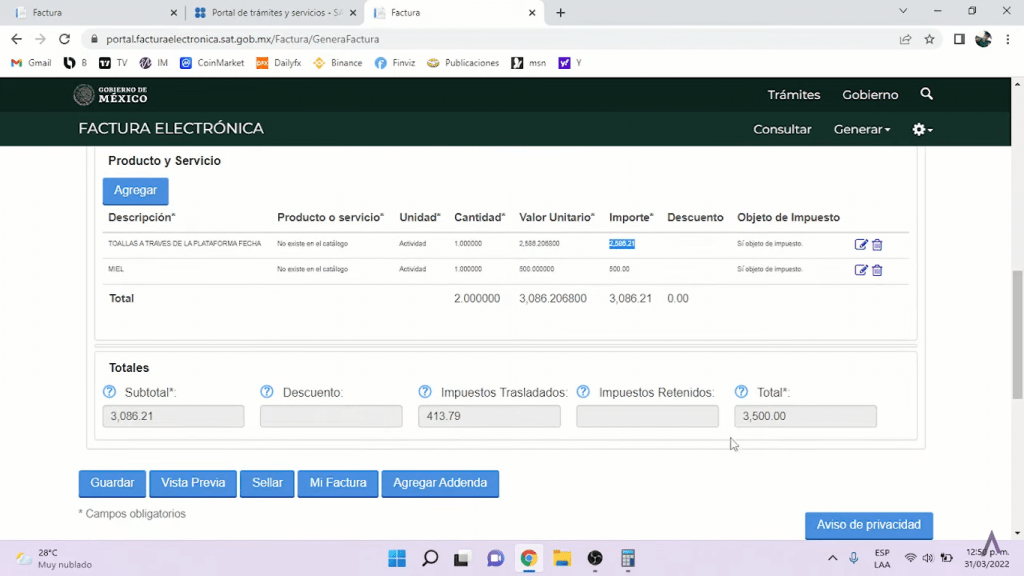The width and height of the screenshot is (1024, 576).
Task: Open help icon next to Impuestos Trasladados
Action: pyautogui.click(x=425, y=392)
